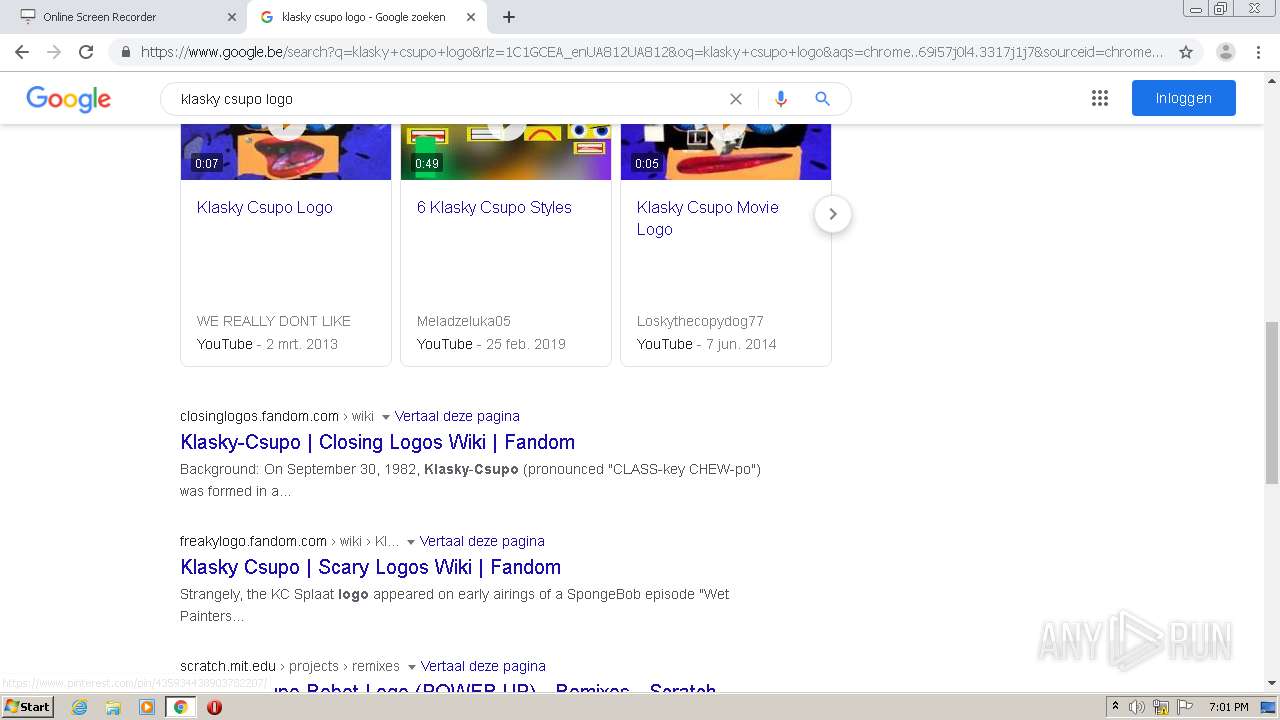Go back using browser back arrow
The image size is (1280, 720).
tap(22, 52)
